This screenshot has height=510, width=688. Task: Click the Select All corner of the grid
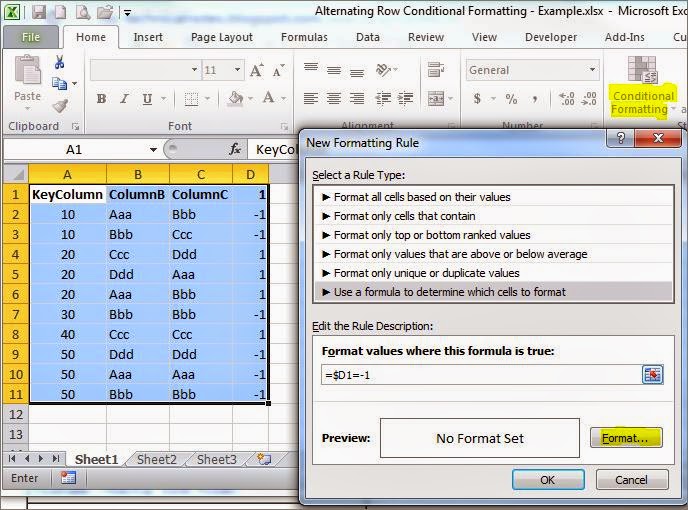click(16, 175)
